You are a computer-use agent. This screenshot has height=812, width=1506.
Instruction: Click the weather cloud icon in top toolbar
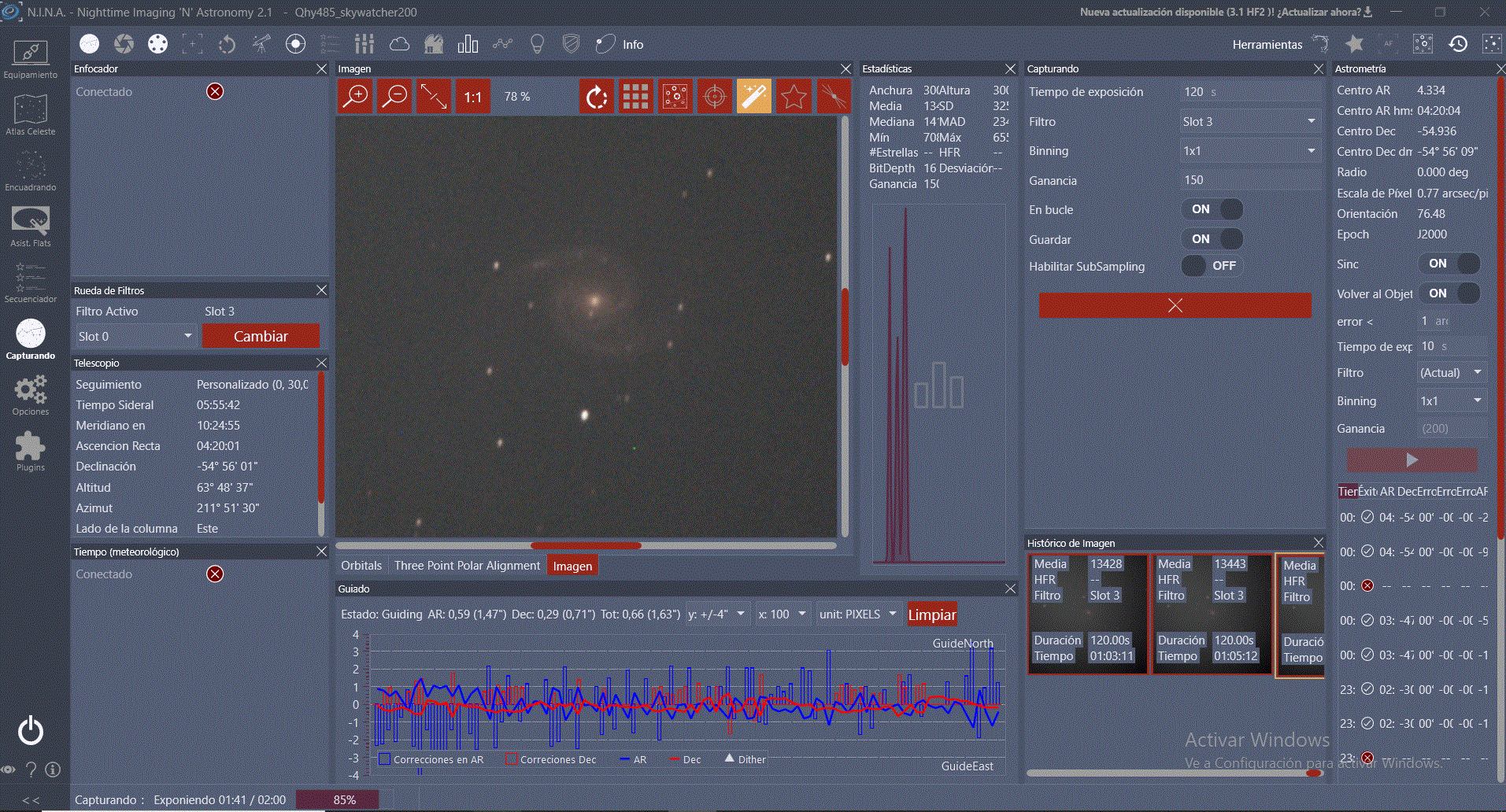coord(400,44)
